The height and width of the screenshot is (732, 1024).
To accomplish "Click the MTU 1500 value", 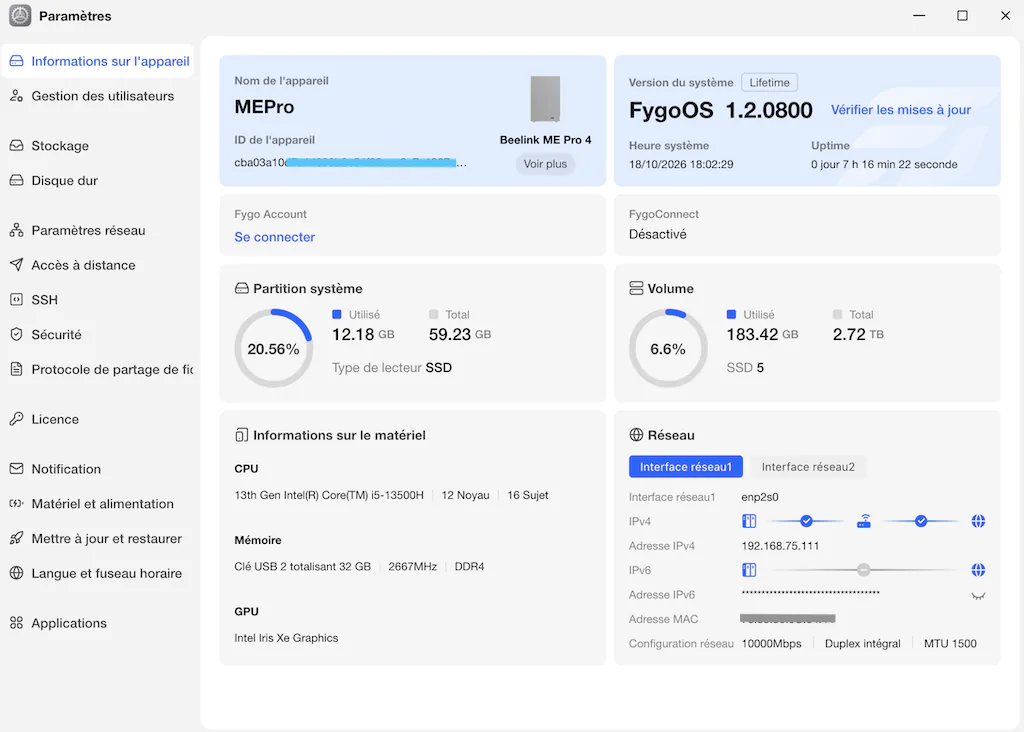I will pos(950,644).
